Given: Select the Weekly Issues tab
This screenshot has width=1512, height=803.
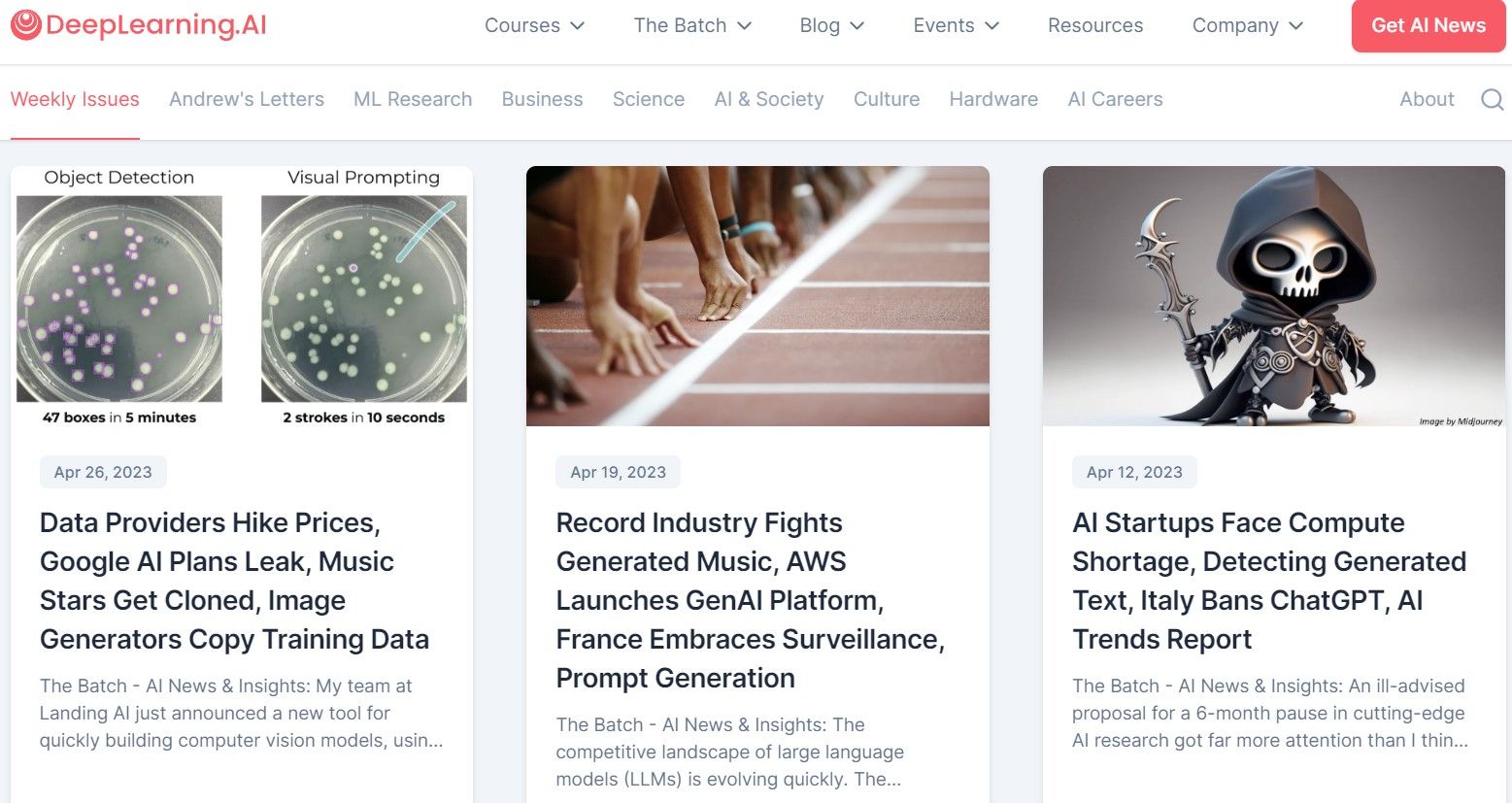Looking at the screenshot, I should point(75,99).
